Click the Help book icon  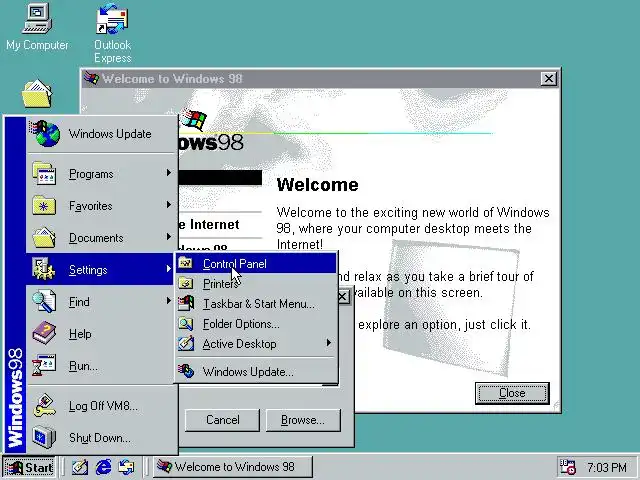pos(44,333)
